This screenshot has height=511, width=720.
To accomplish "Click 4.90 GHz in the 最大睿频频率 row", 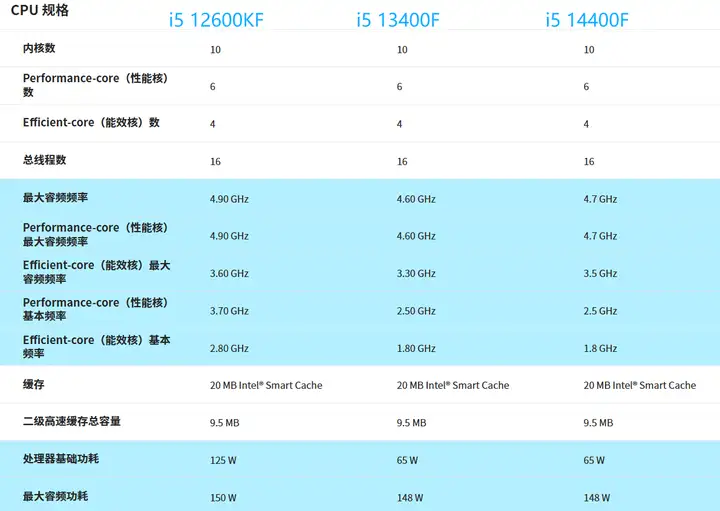I will (x=229, y=199).
